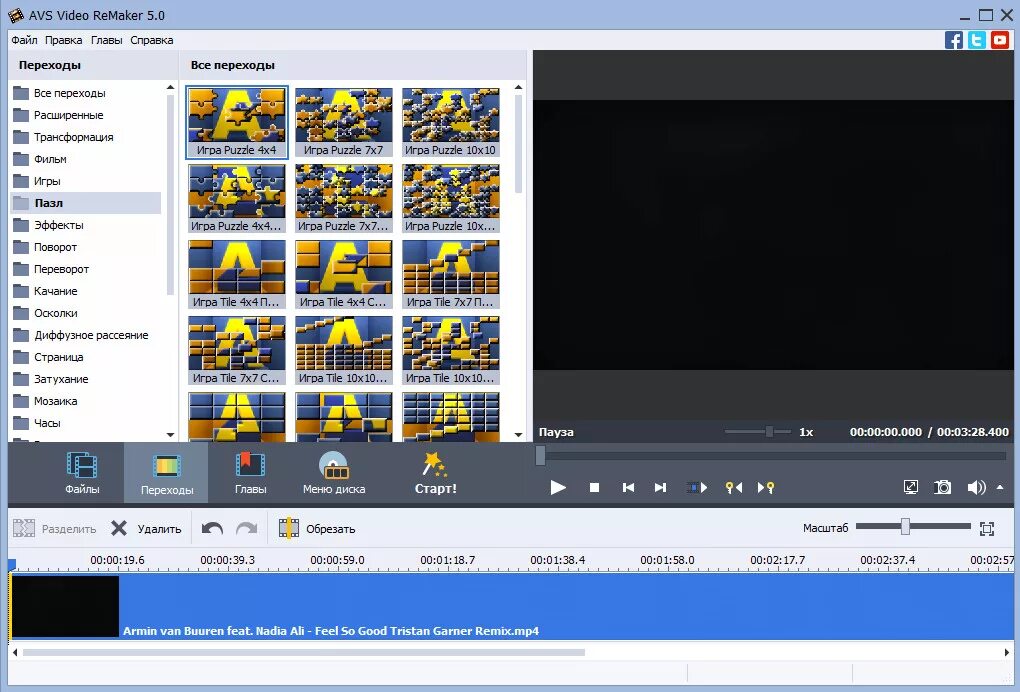Select Пазл folder
This screenshot has width=1020, height=692.
86,203
